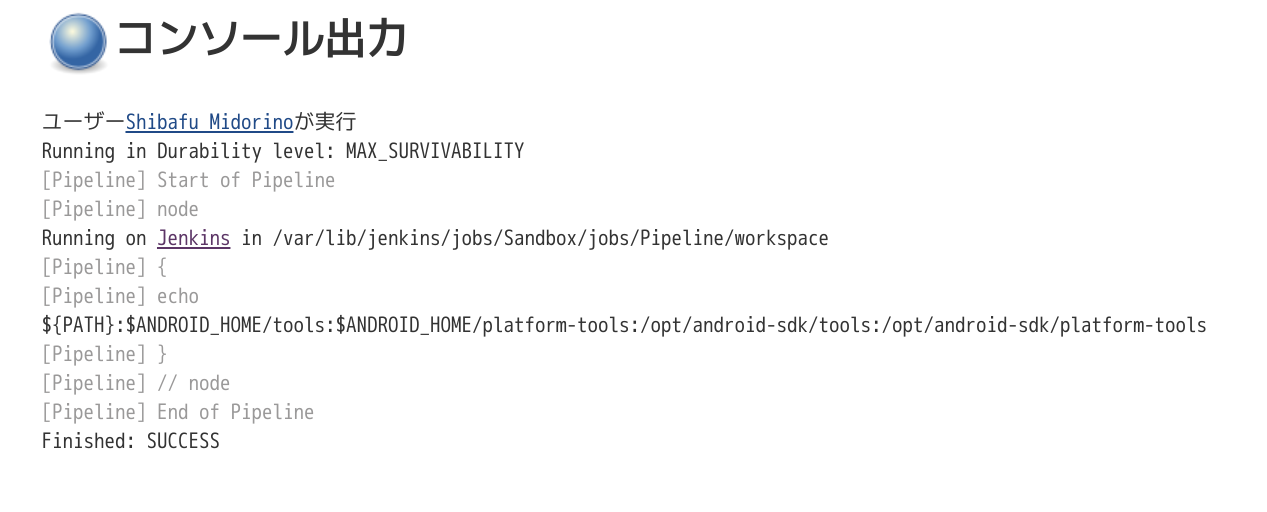Click the blue build status ball icon
The width and height of the screenshot is (1267, 512).
pyautogui.click(x=78, y=43)
